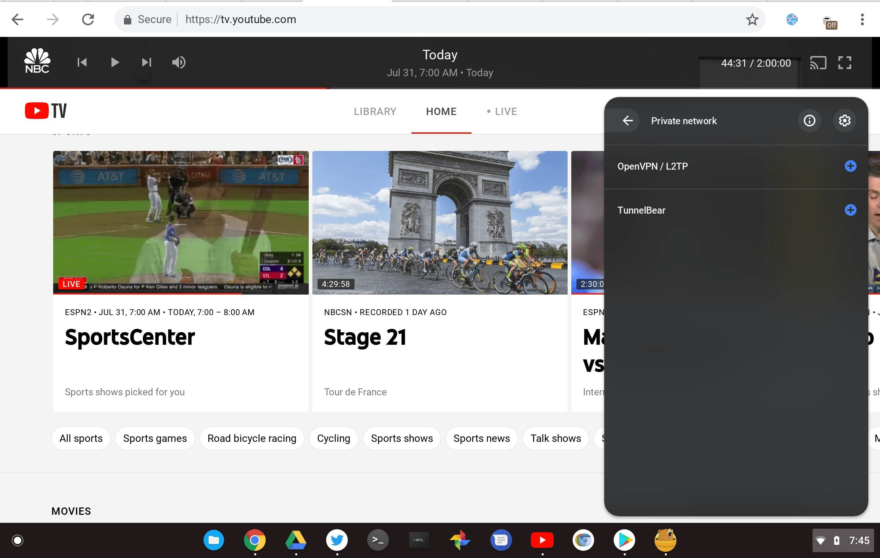Select the Talk shows chip
The image size is (880, 558).
556,438
